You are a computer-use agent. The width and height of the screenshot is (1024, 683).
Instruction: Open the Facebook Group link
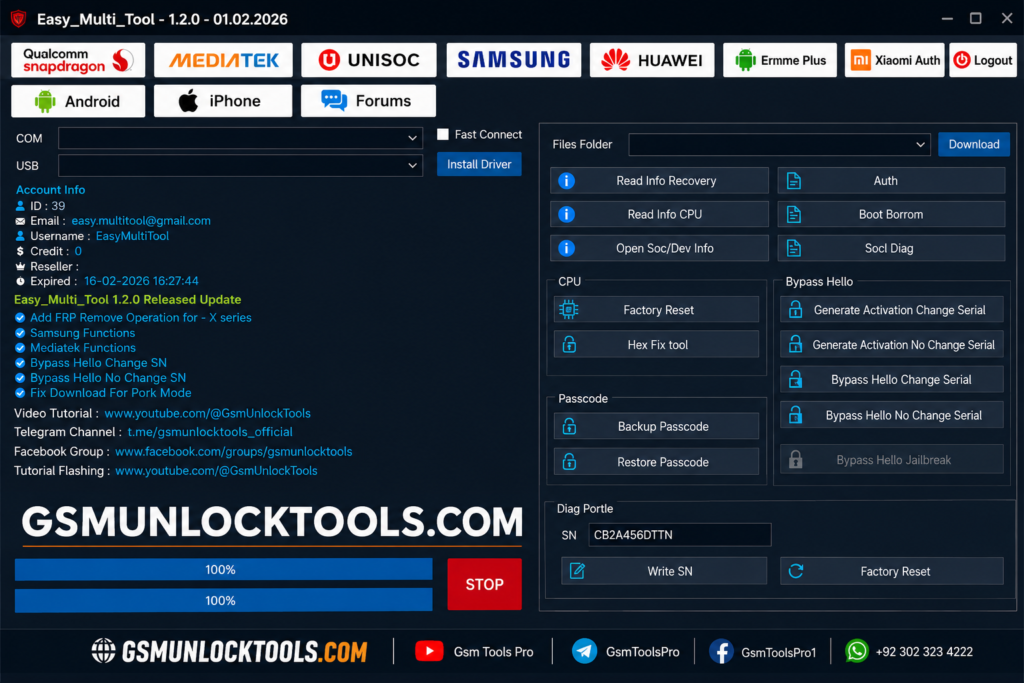click(234, 451)
